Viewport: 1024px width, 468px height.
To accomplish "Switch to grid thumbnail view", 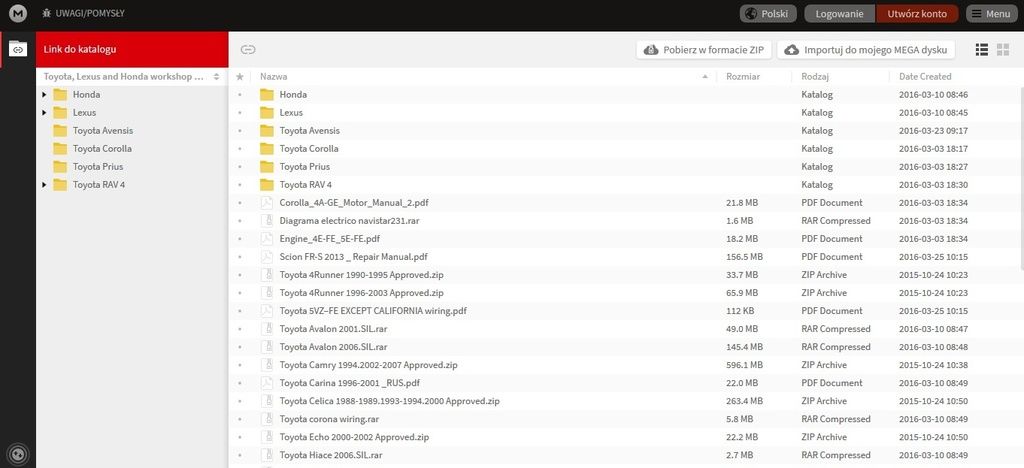I will point(1003,50).
